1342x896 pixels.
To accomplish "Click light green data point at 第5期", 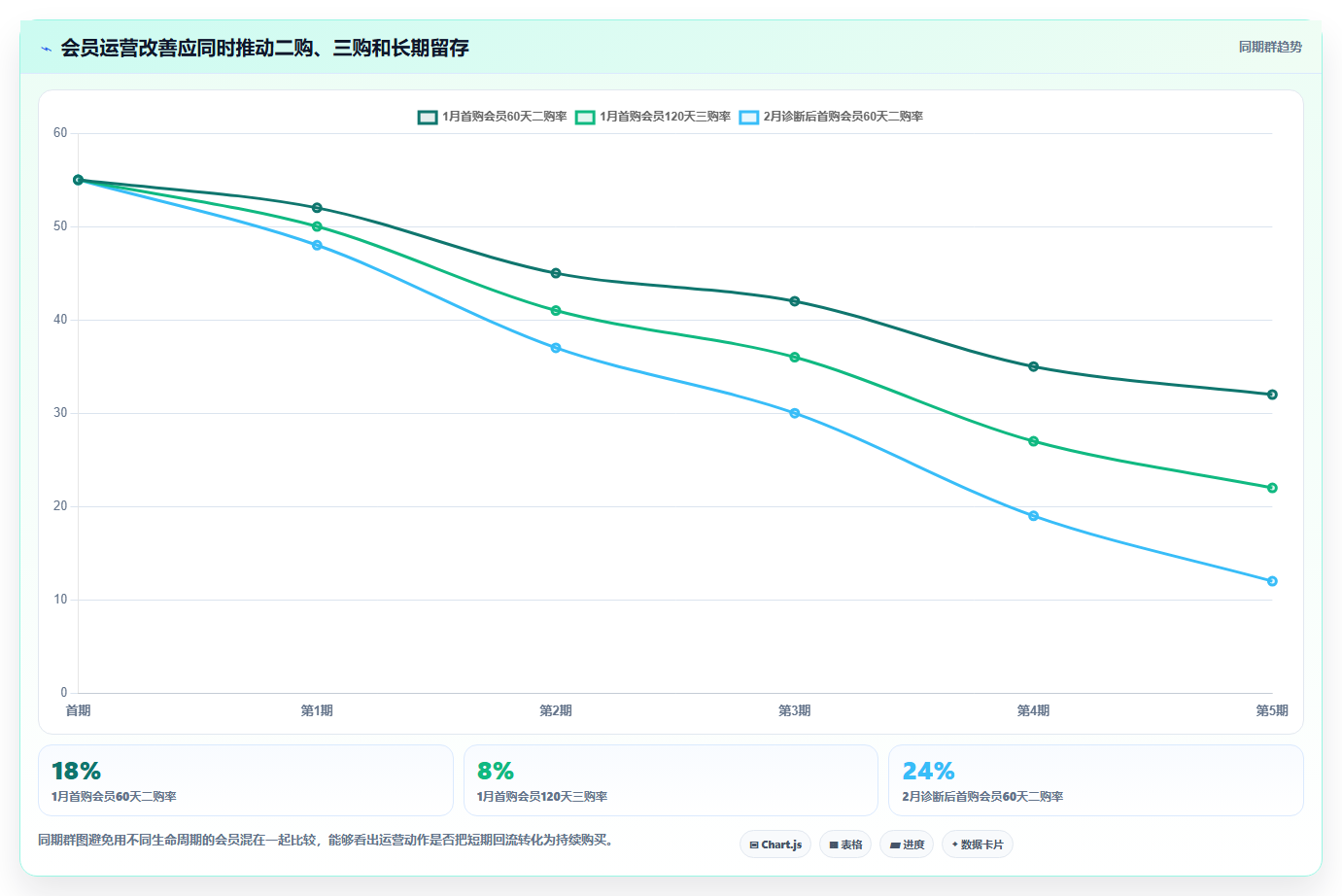I will 1272,488.
